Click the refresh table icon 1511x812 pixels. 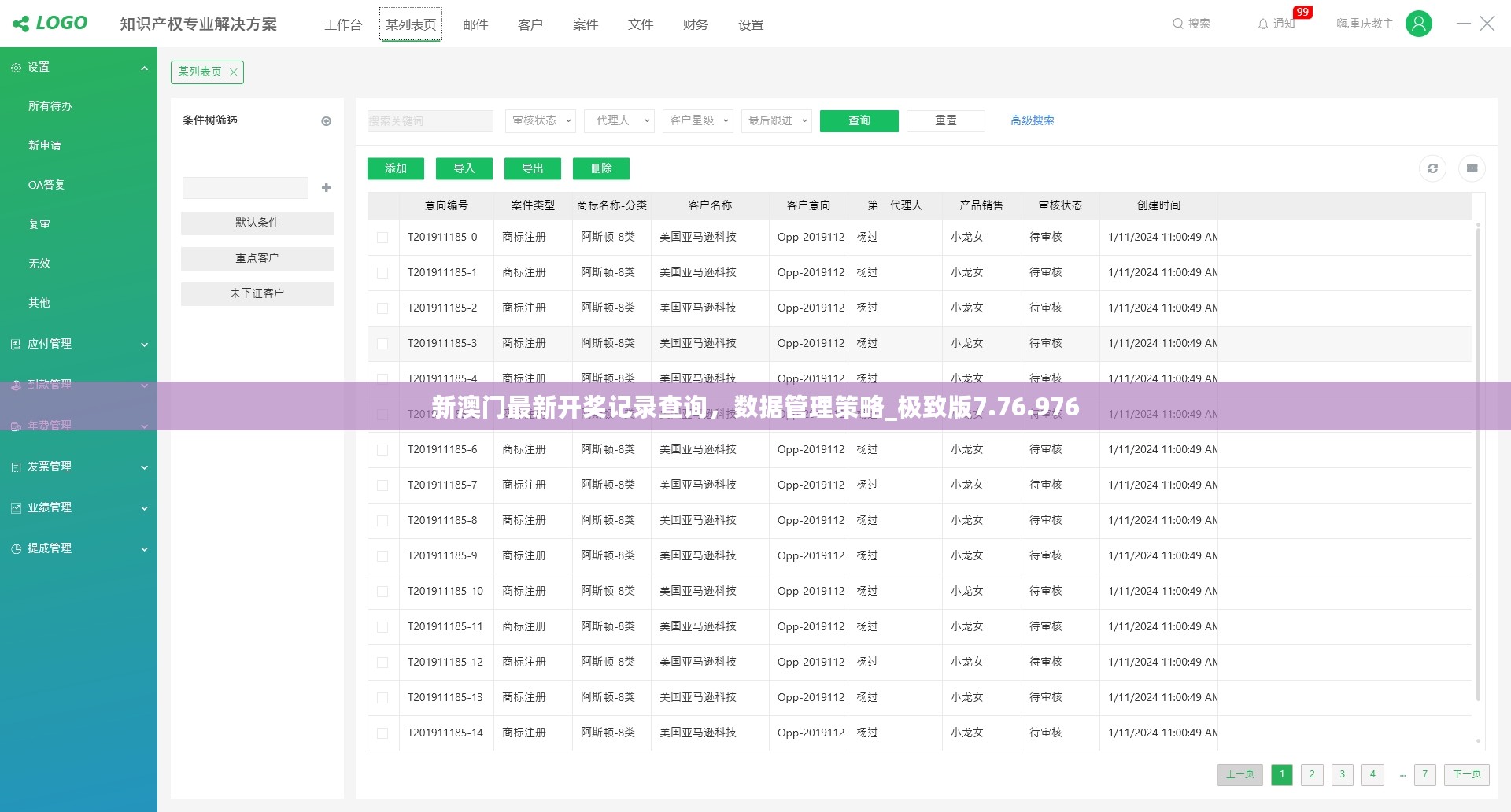click(1432, 168)
